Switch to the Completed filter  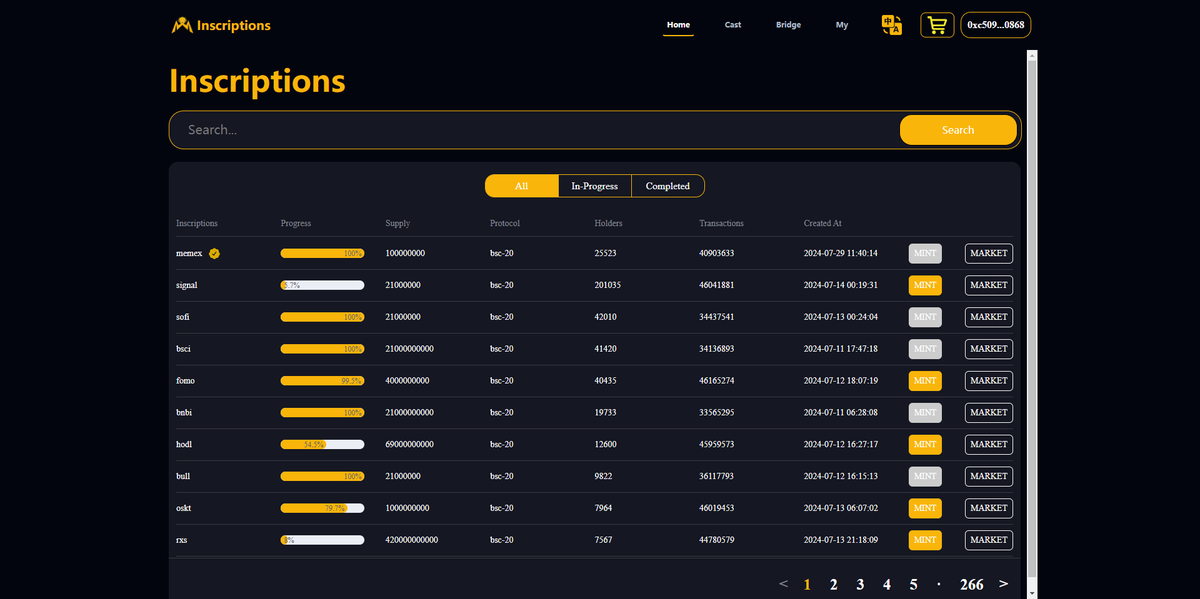[x=667, y=185]
